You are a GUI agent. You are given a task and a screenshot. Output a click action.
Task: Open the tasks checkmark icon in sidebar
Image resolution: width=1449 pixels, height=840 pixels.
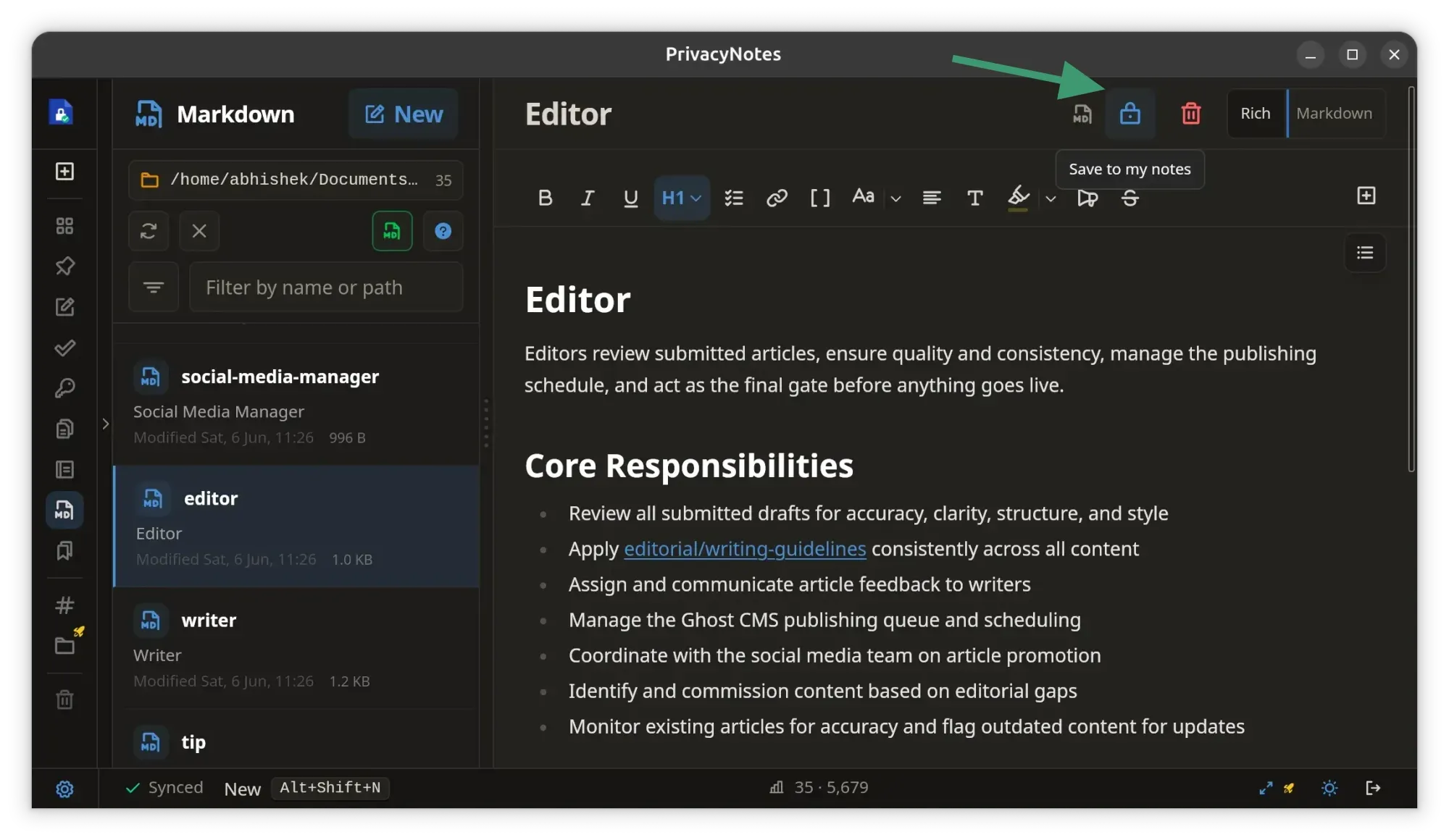tap(64, 348)
